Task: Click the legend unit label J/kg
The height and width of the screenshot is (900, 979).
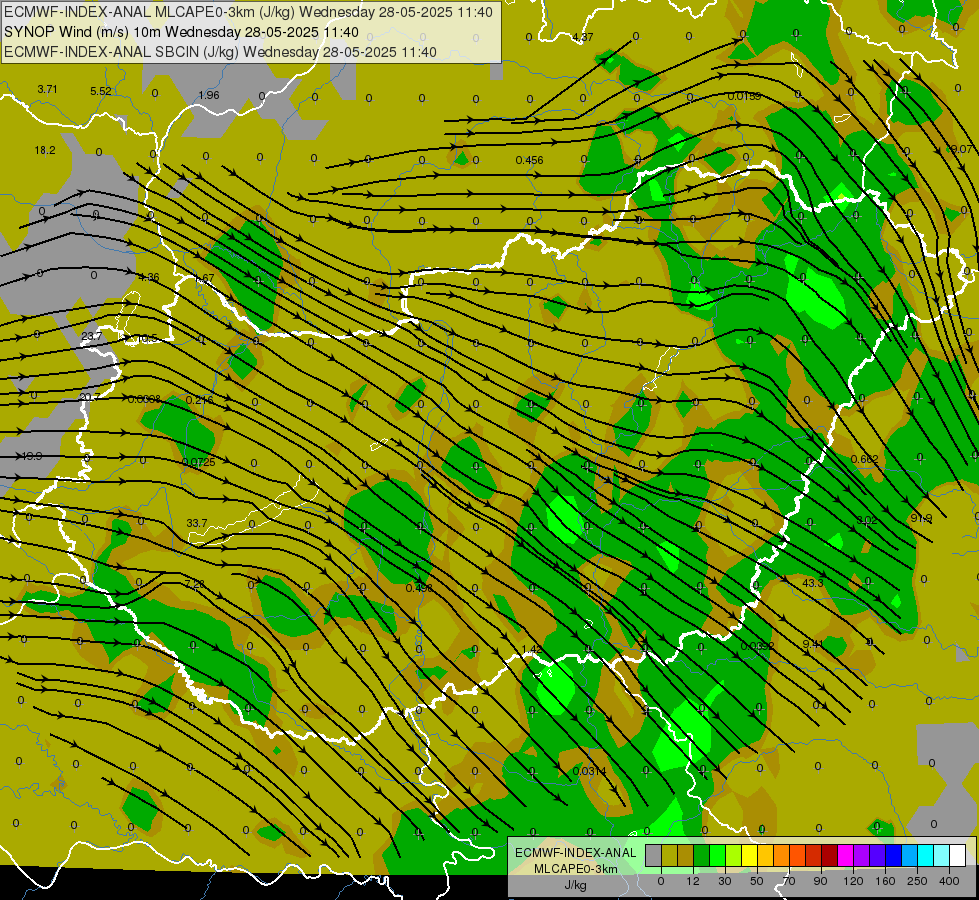Action: (x=575, y=885)
